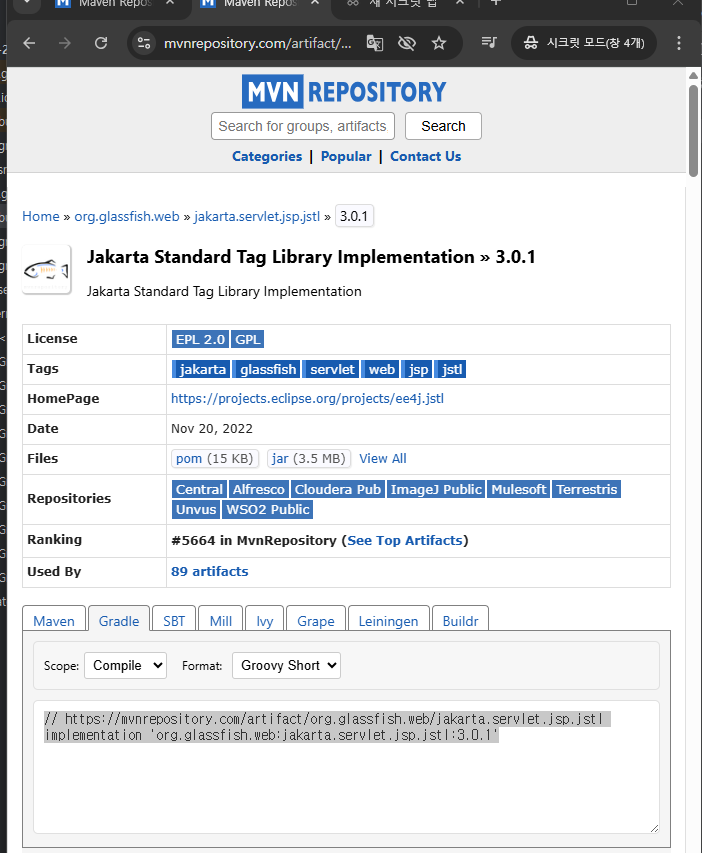This screenshot has width=702, height=853.
Task: Click the Terrestris repository tag
Action: click(587, 489)
